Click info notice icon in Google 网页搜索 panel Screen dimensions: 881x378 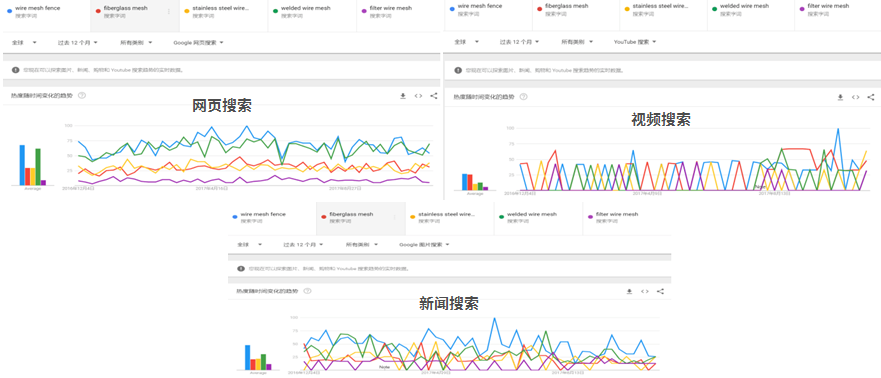[16, 70]
